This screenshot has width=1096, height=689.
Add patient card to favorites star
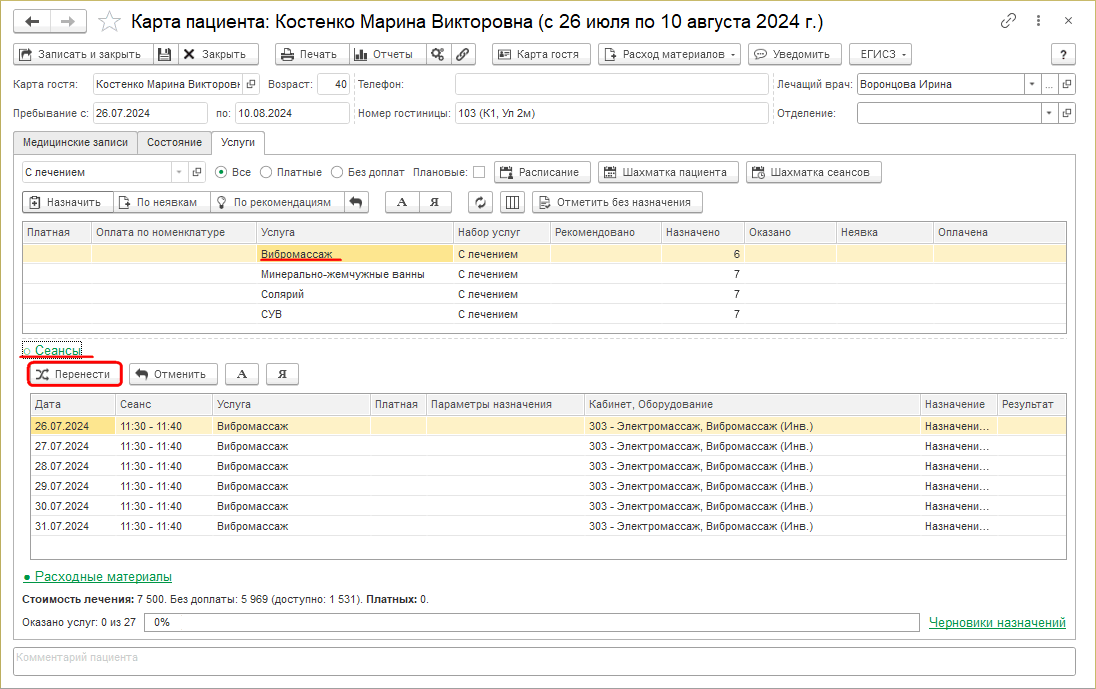(x=112, y=22)
